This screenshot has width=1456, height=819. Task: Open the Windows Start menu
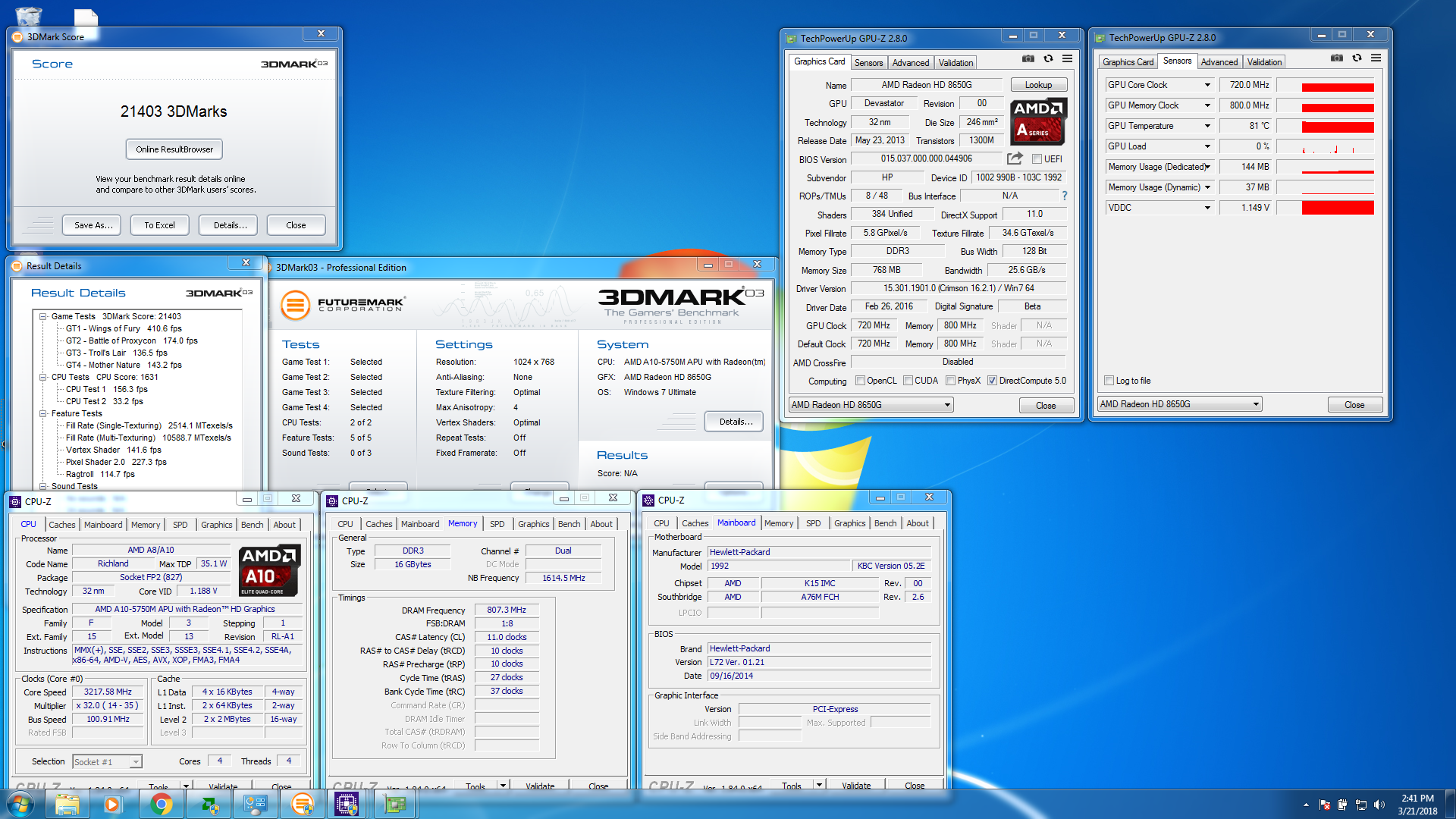point(20,804)
